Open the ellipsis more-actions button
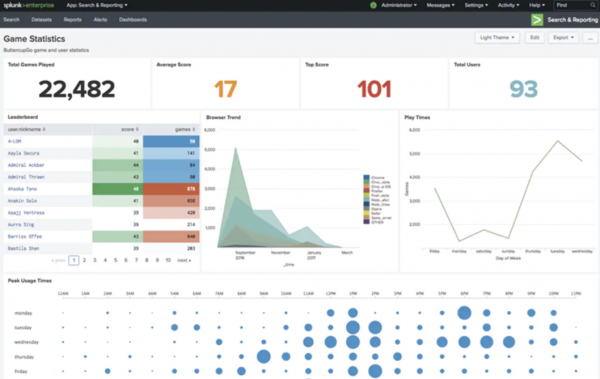600x379 pixels. (x=590, y=38)
